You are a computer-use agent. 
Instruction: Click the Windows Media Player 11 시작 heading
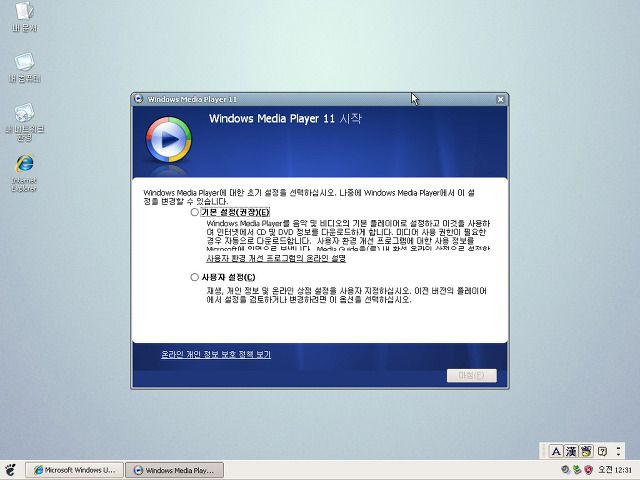point(285,119)
